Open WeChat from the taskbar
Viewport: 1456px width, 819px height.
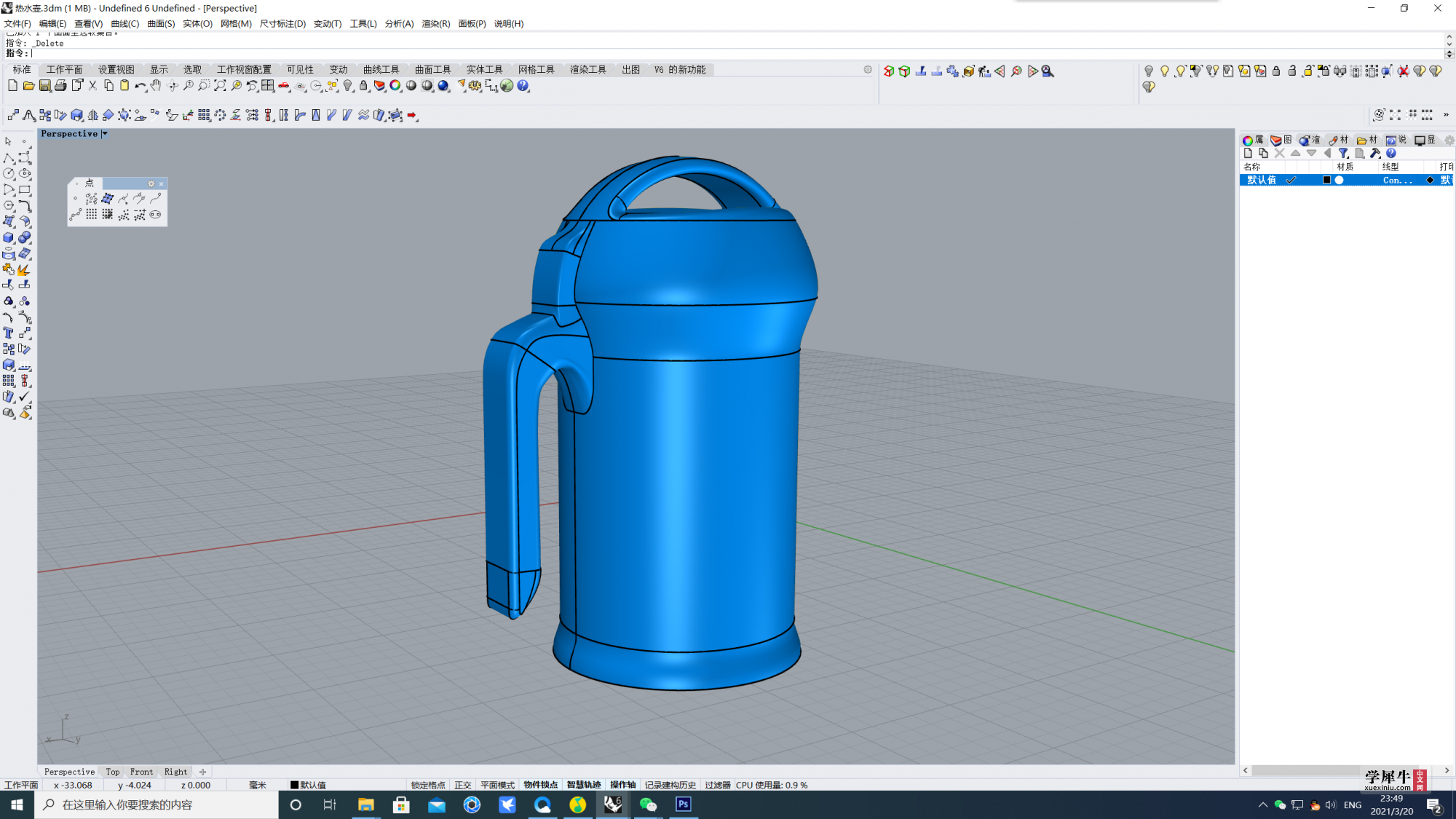pos(648,804)
